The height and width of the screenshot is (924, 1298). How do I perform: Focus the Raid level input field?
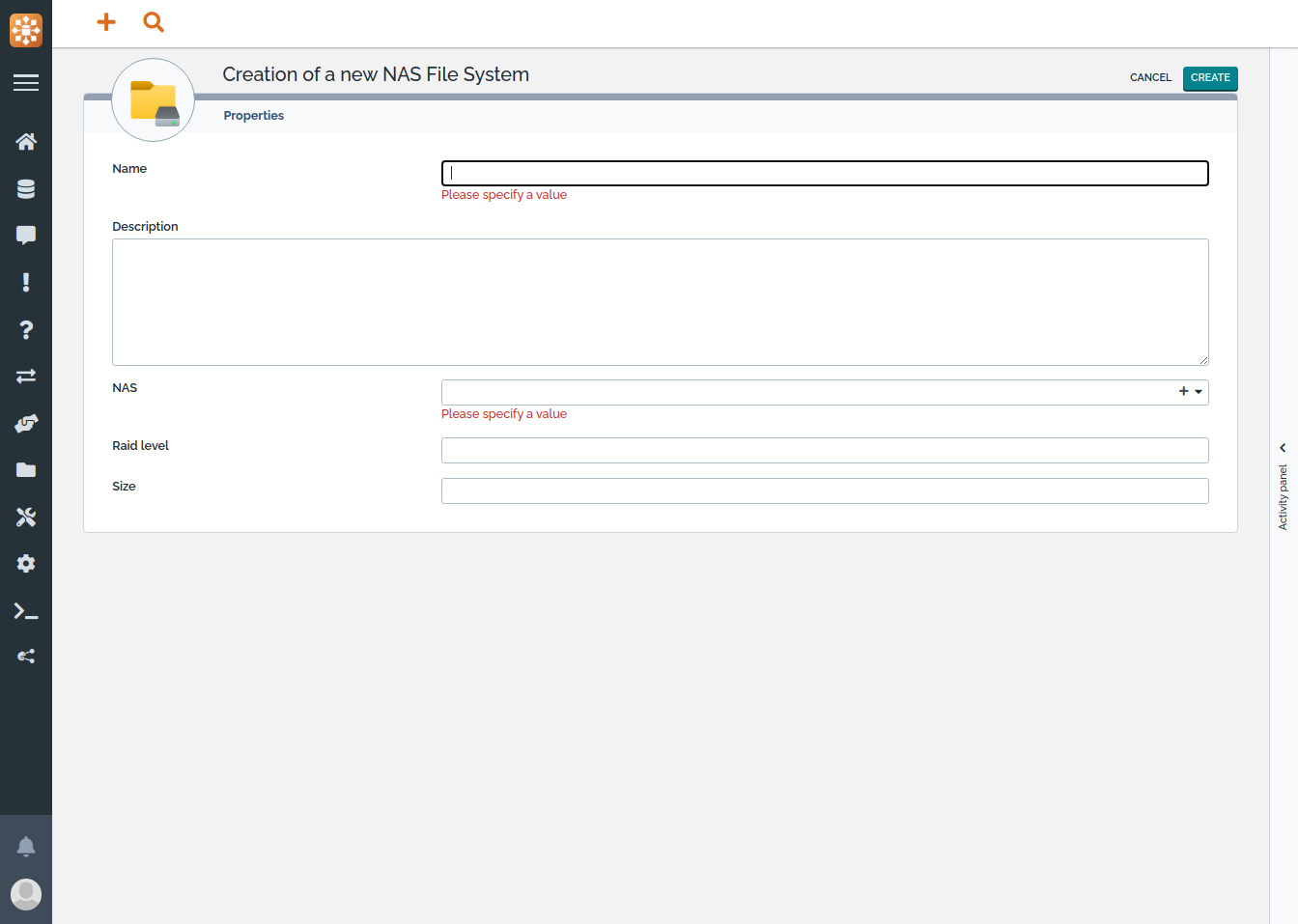[825, 450]
